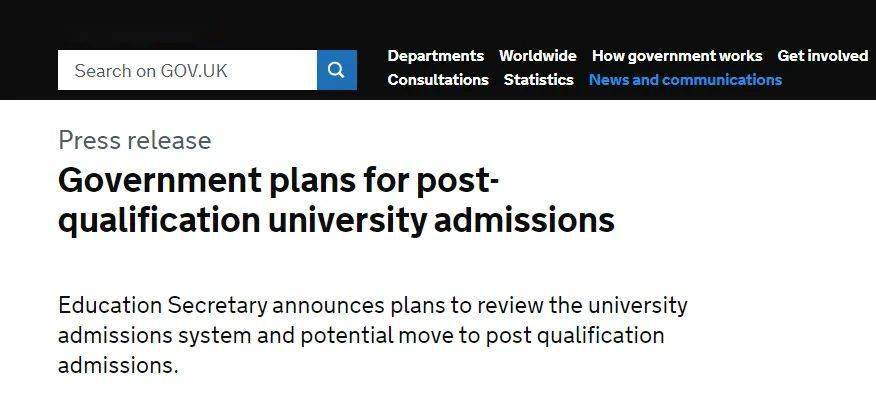Navigate to the Statistics section
This screenshot has height=405, width=876.
click(539, 80)
